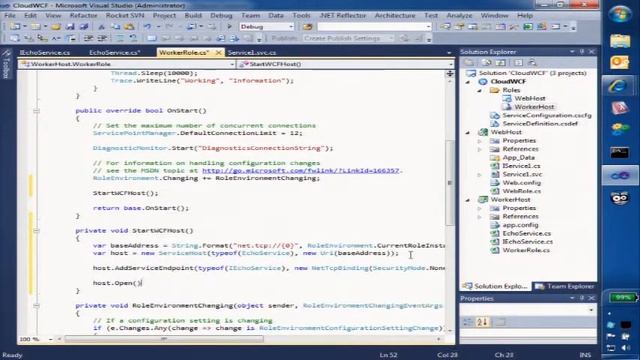The width and height of the screenshot is (640, 360).
Task: Click the editor horizontal scrollbar thumb
Action: (164, 339)
